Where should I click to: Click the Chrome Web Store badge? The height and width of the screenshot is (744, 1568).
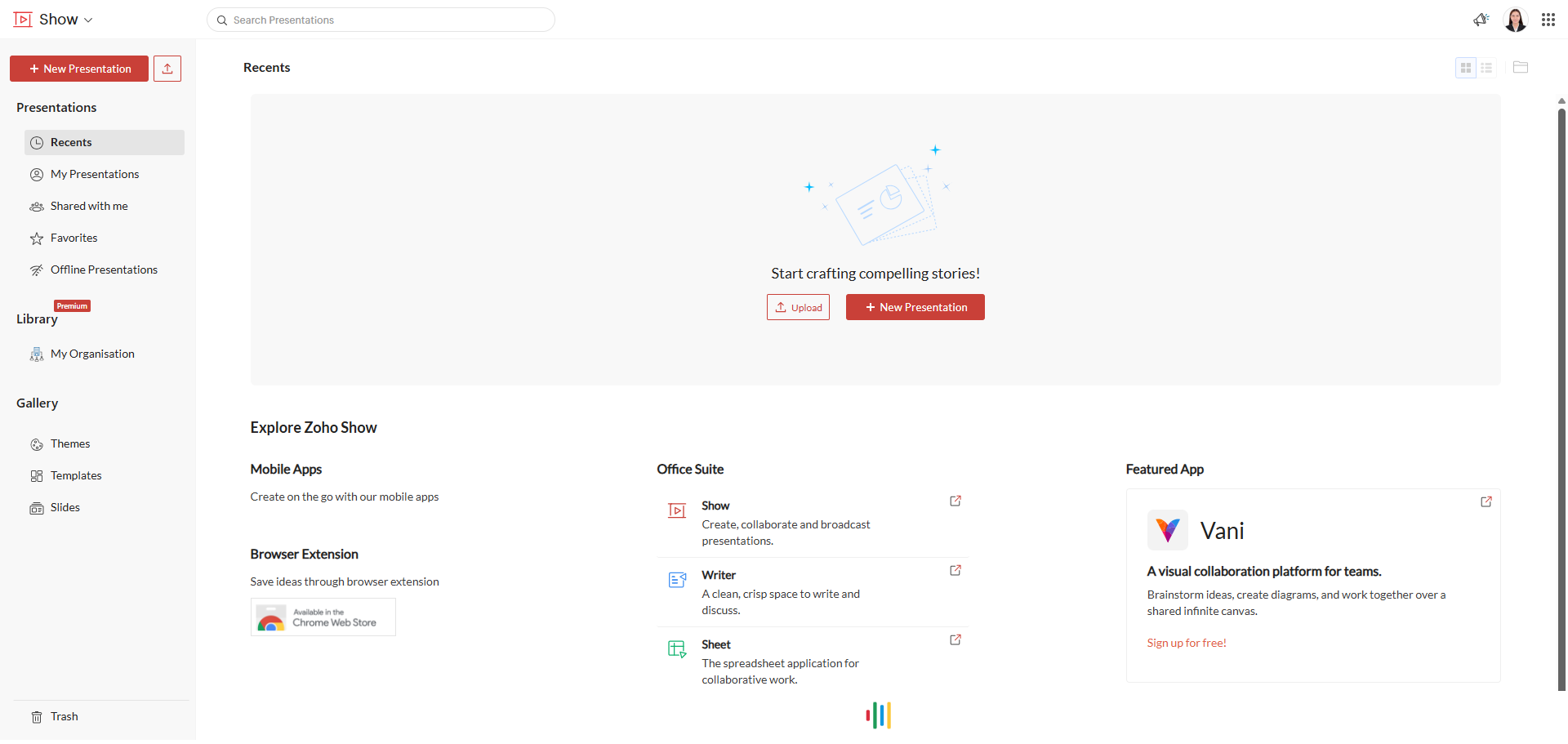(323, 617)
